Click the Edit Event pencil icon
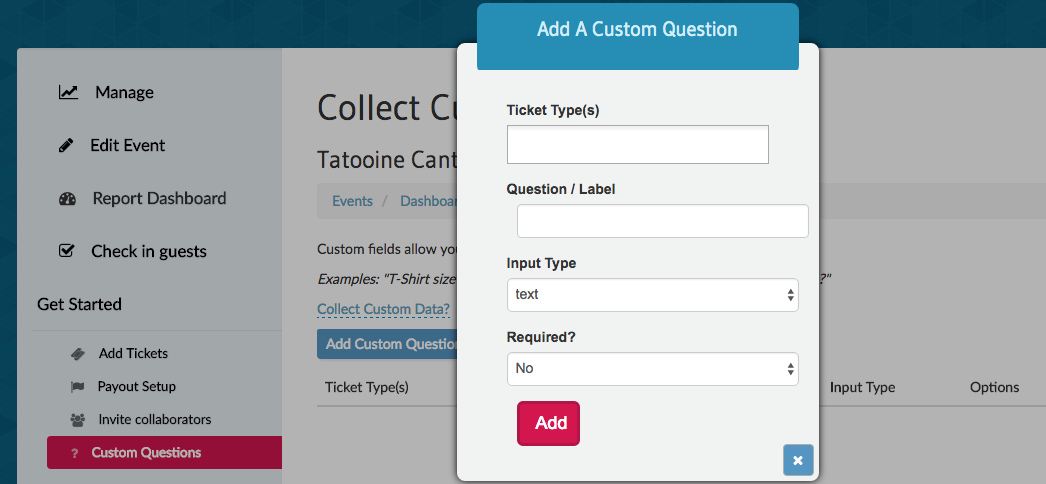Viewport: 1046px width, 484px height. 66,146
